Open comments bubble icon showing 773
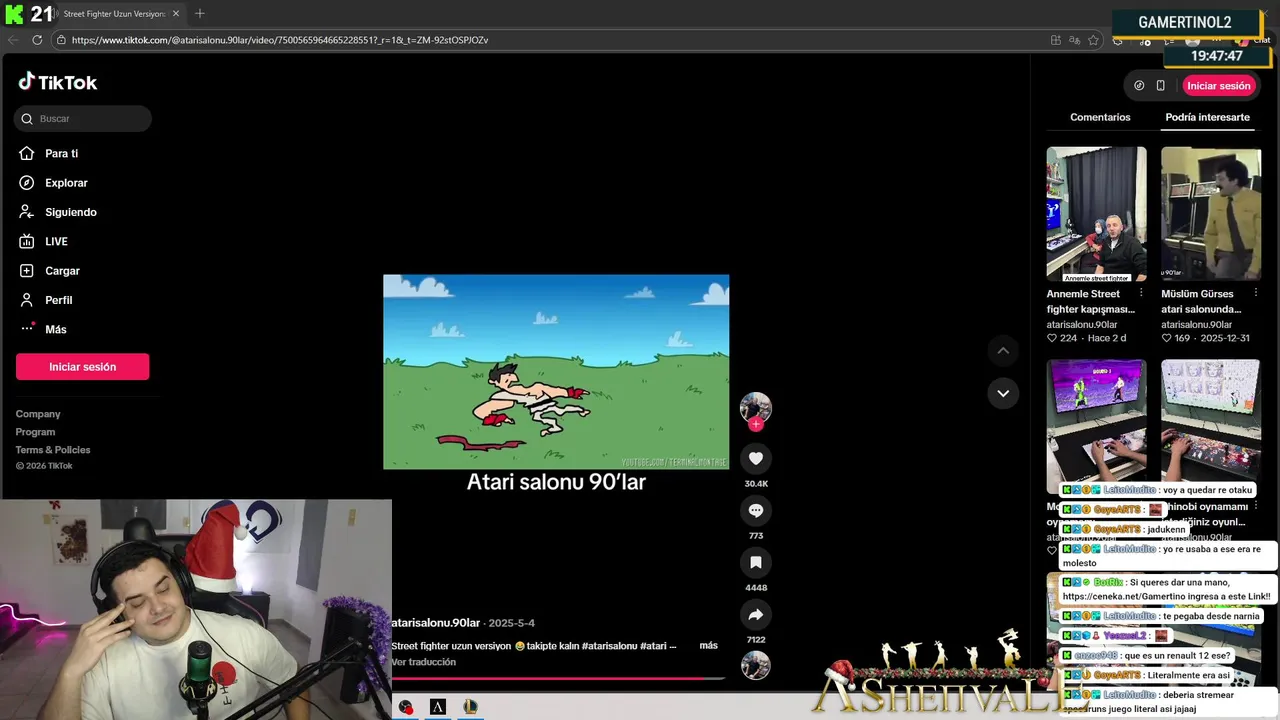The image size is (1280, 720). coord(756,510)
